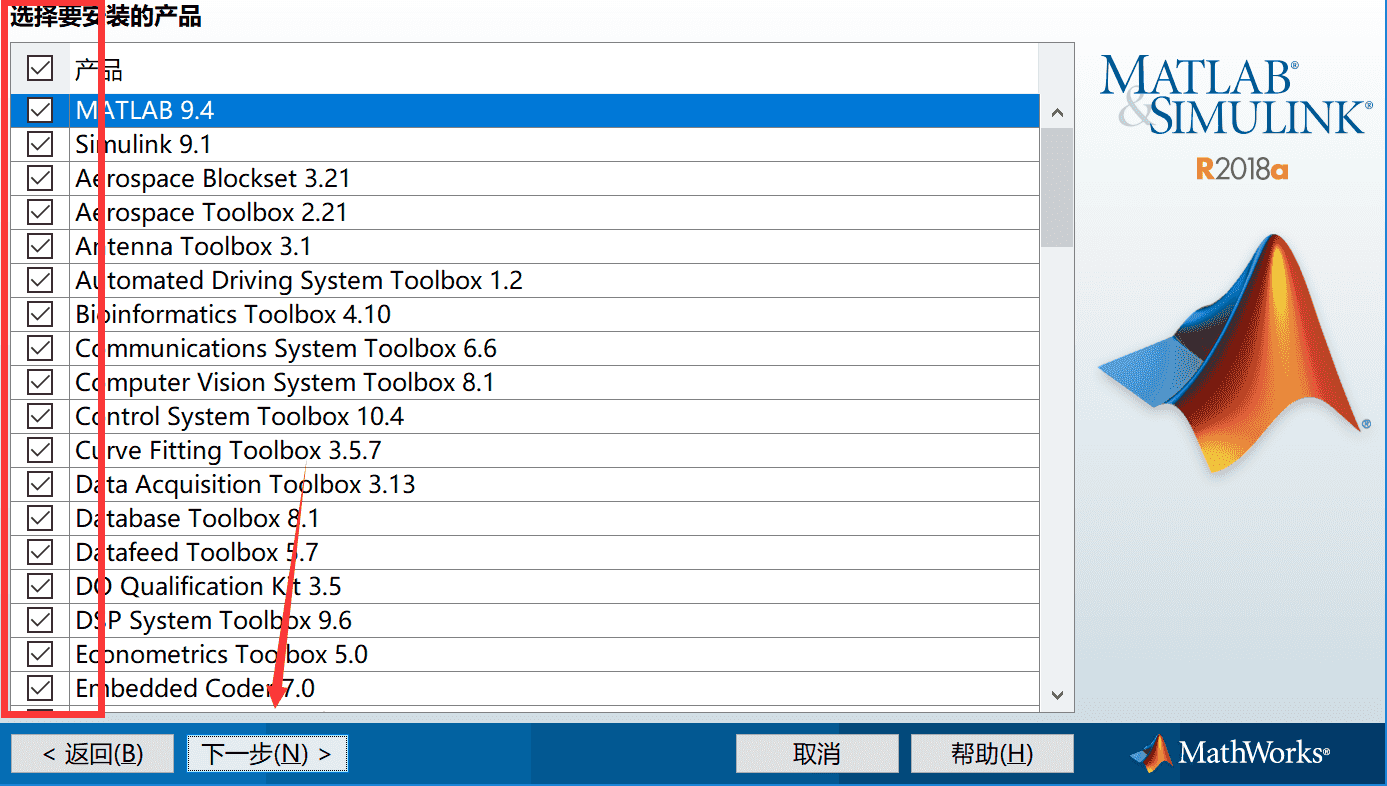Select the Simulink 9.1 product name
This screenshot has height=786, width=1387.
[x=143, y=144]
